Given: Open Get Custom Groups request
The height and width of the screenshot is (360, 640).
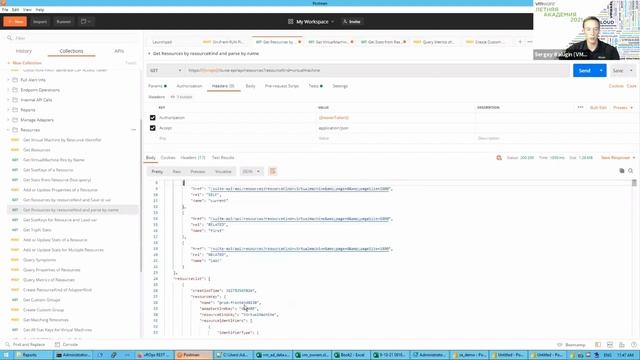Looking at the screenshot, I should click(42, 300).
